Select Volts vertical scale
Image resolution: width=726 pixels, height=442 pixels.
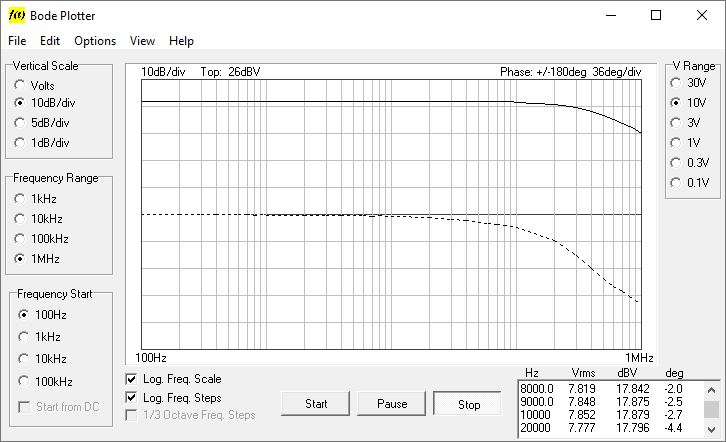(19, 85)
